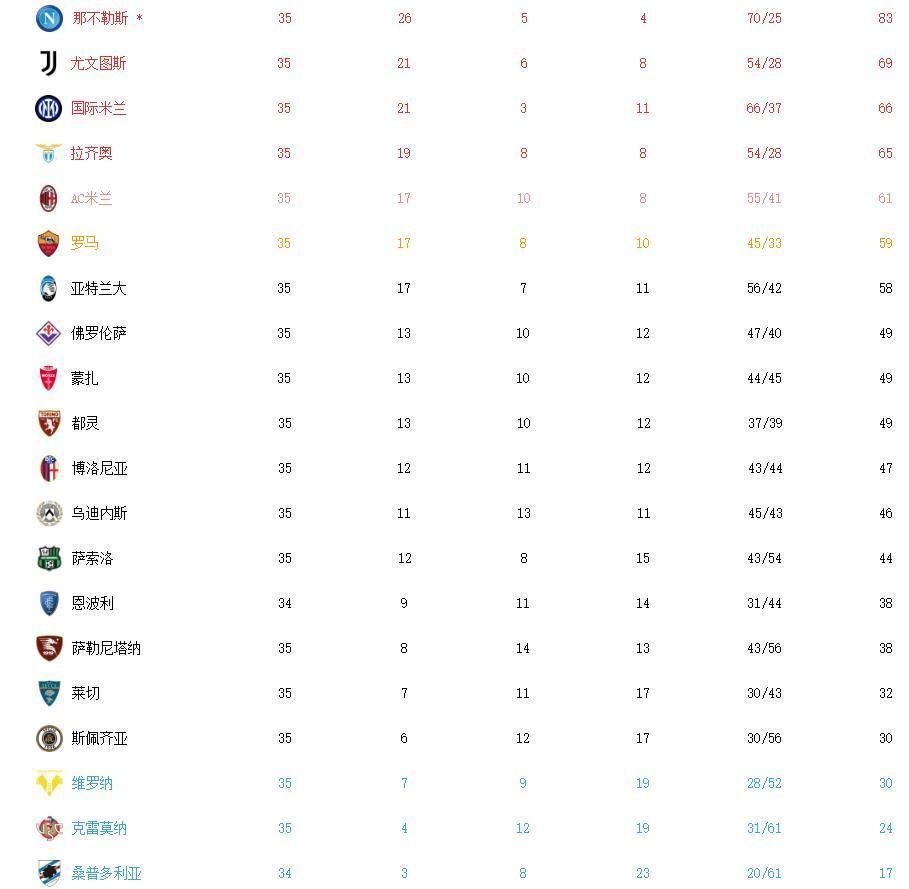Screen dimensions: 909x889
Task: Click the Lazio eagle crest icon
Action: click(49, 153)
